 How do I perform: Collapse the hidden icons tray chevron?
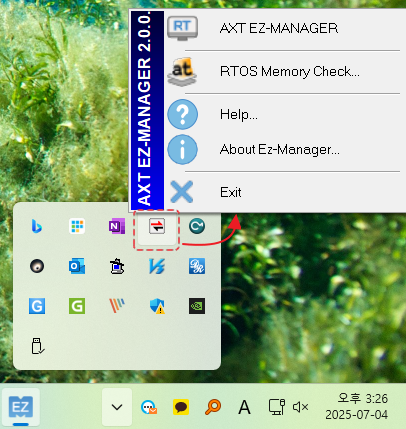pyautogui.click(x=117, y=407)
